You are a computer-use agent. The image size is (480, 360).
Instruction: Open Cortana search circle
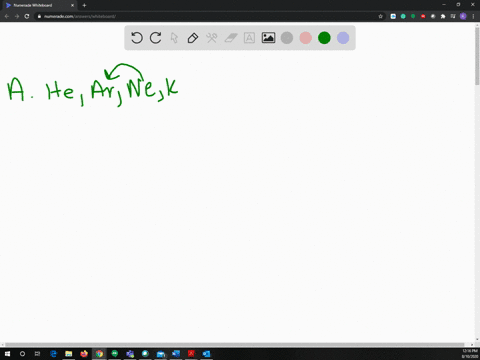[22, 354]
